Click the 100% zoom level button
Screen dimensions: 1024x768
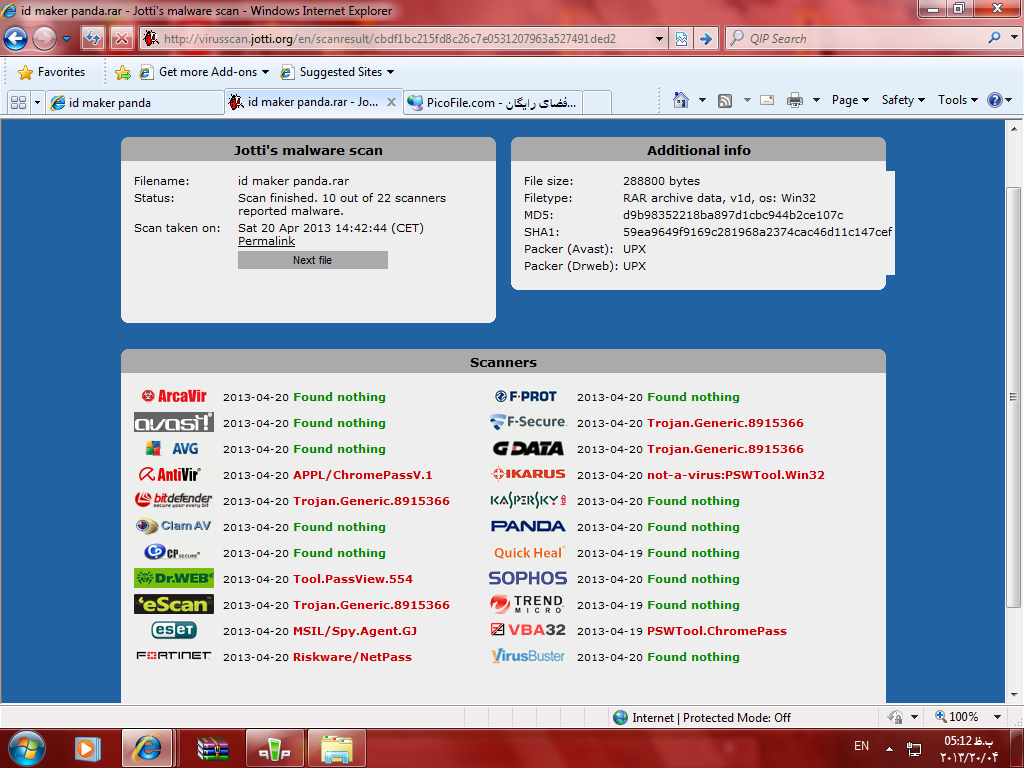957,717
